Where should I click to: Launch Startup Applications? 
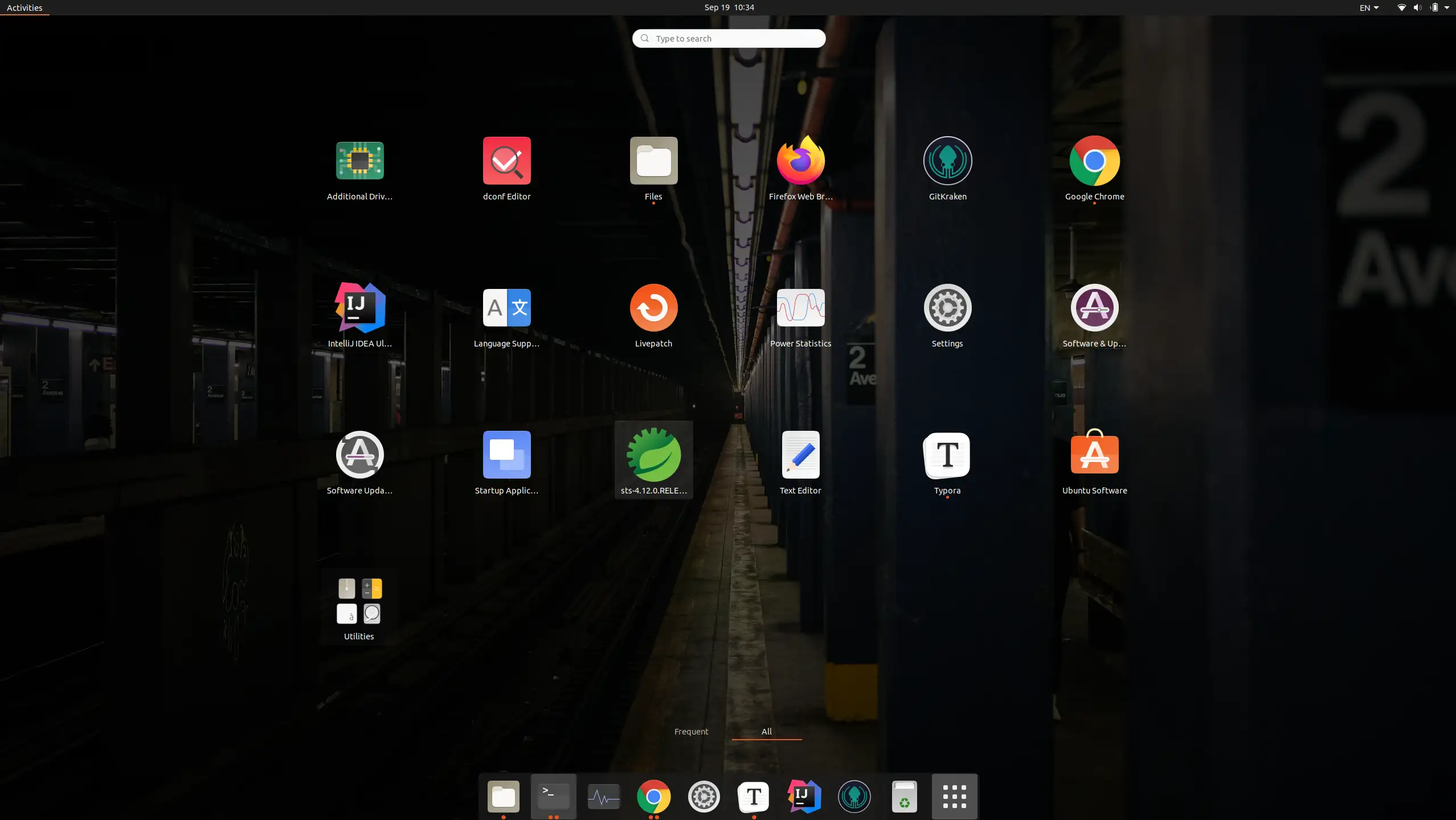506,455
